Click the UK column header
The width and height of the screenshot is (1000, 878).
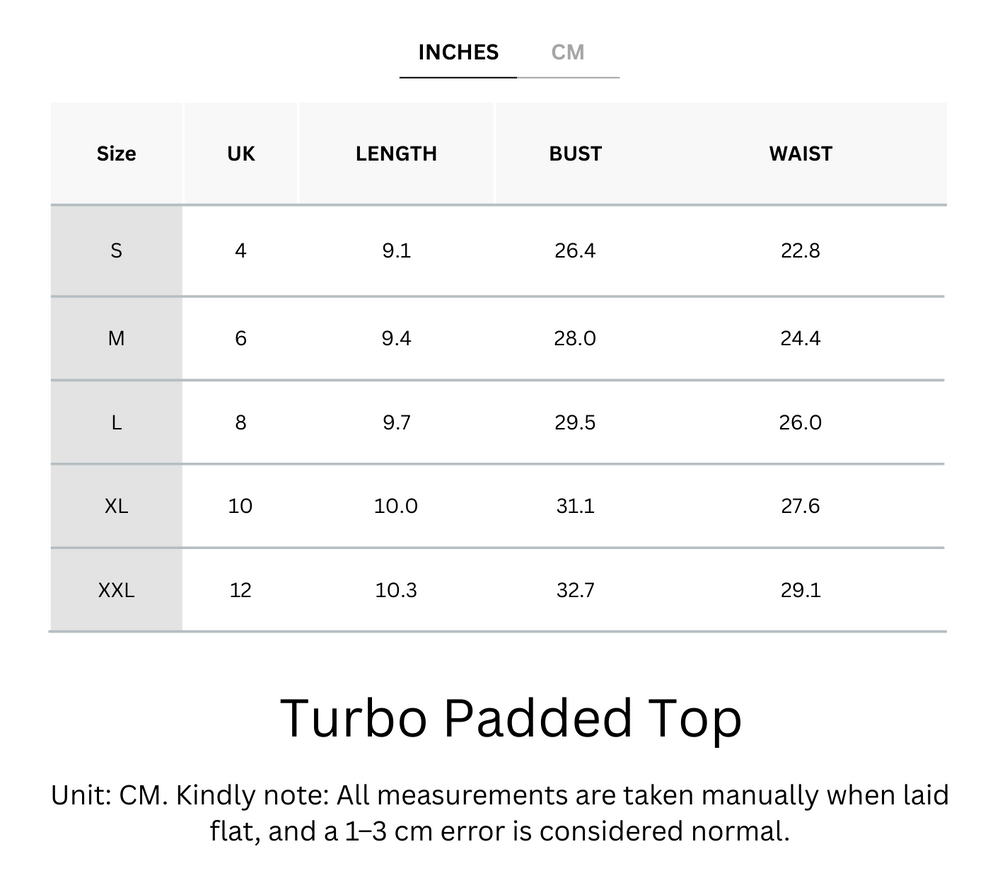[x=240, y=153]
